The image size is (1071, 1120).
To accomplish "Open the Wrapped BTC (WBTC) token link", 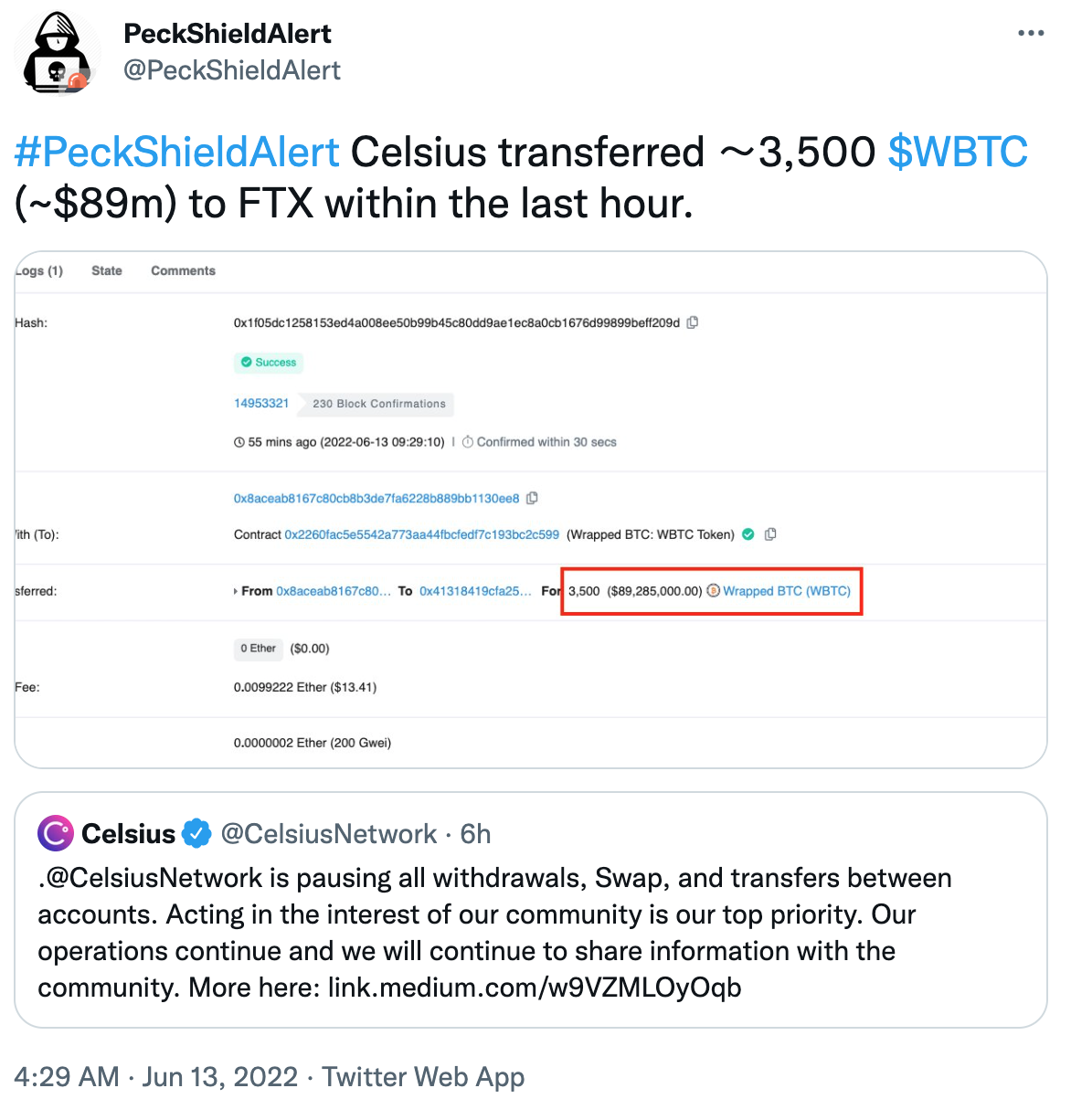I will [x=787, y=591].
